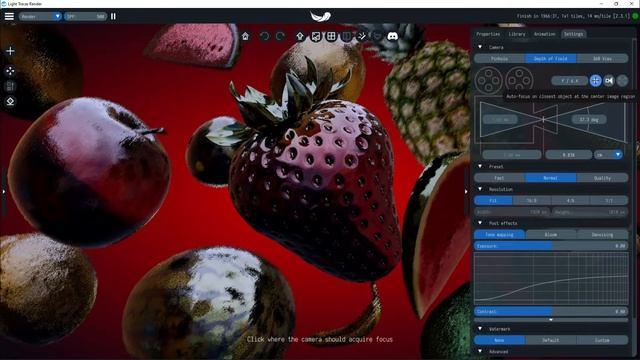Click the Width resolution field
Screen dimensions: 640x360
pyautogui.click(x=512, y=212)
